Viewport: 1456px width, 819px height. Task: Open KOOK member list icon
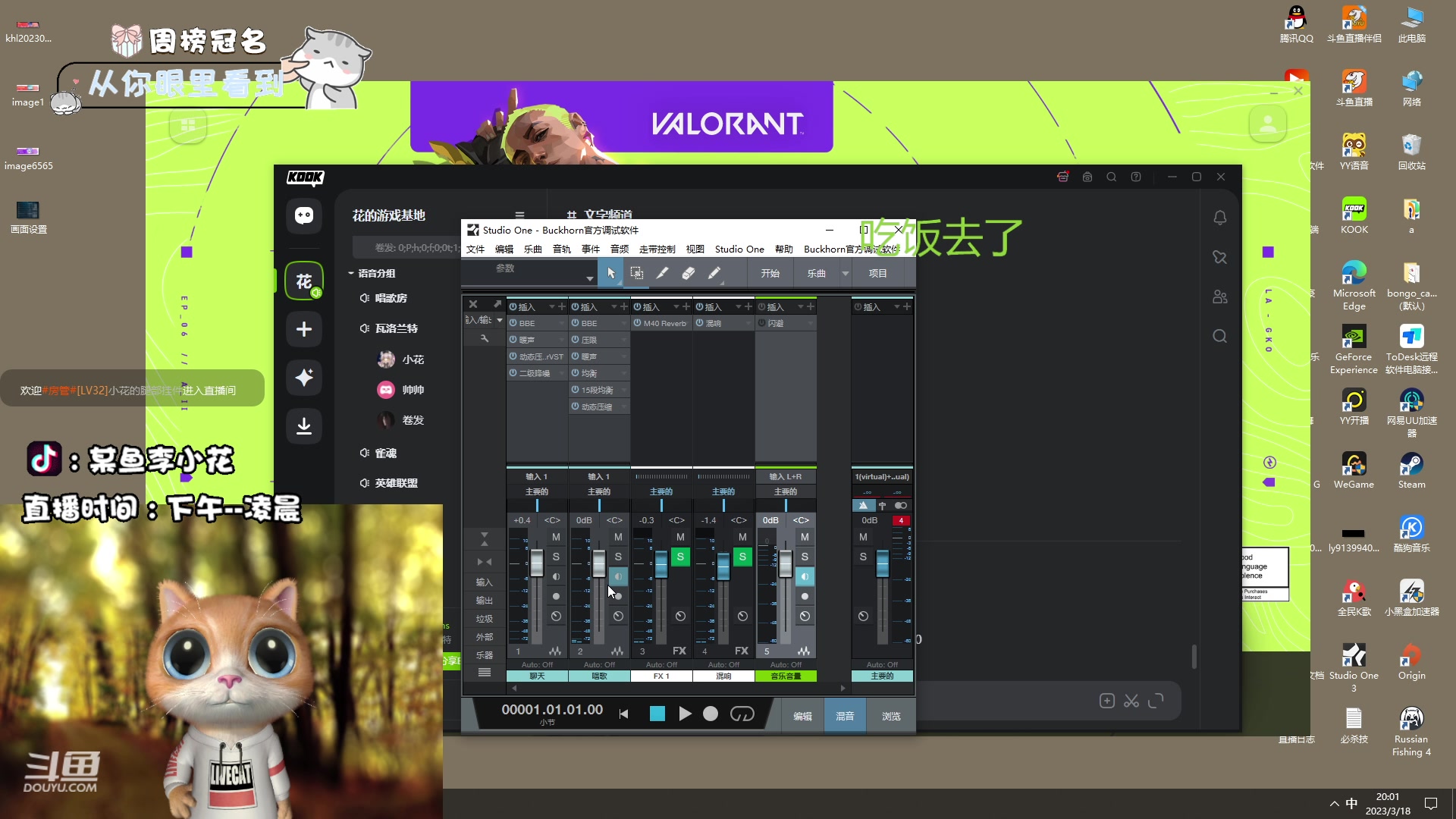click(x=1220, y=297)
